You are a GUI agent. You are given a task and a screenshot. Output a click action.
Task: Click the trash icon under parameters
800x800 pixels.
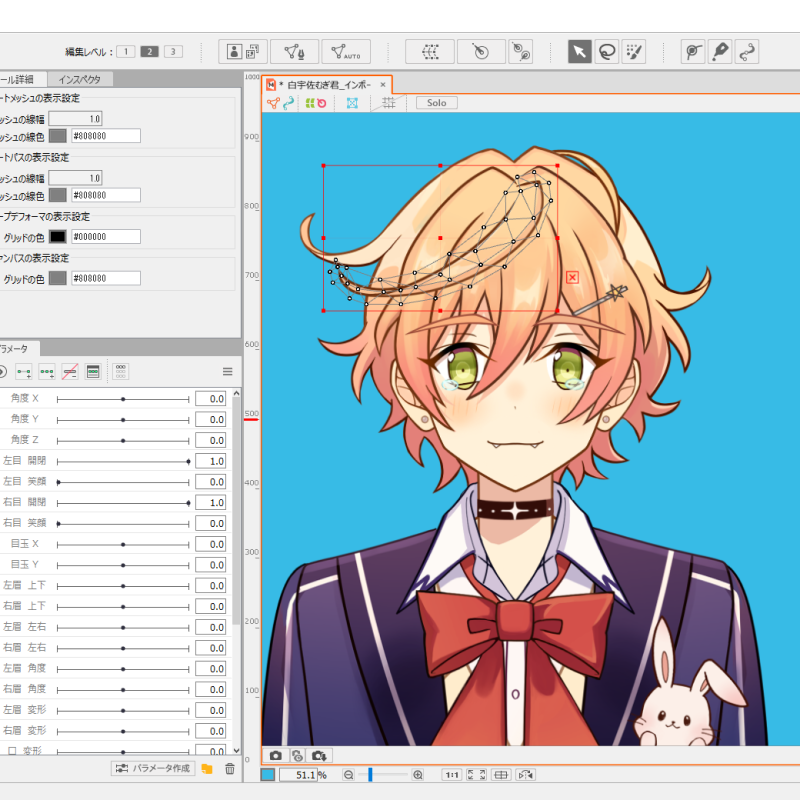click(230, 768)
